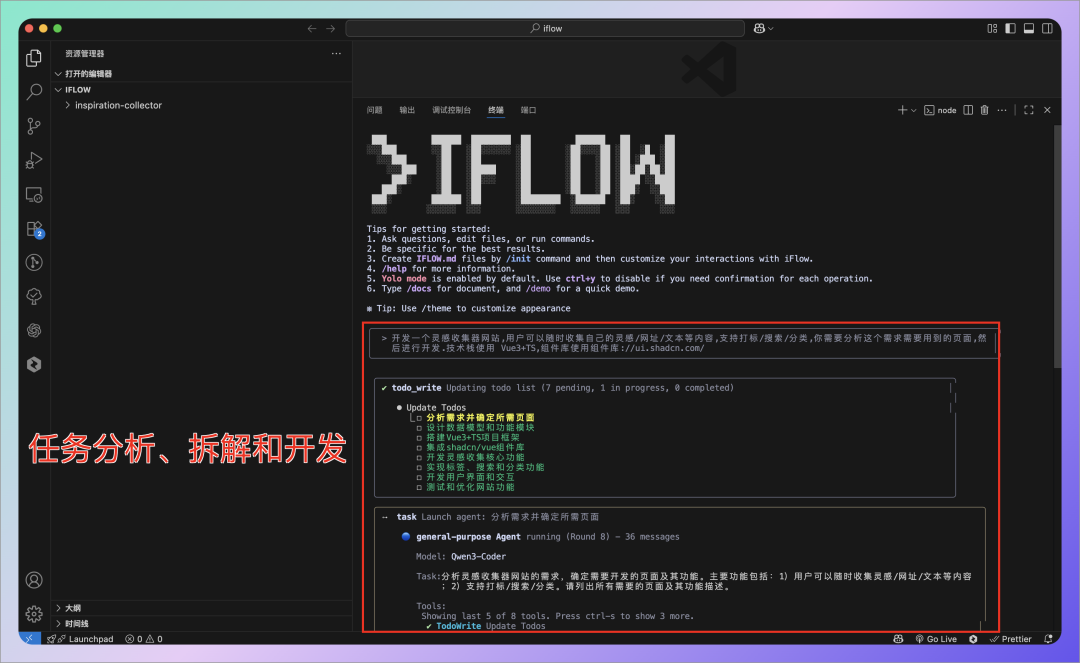Open the Copilot icon menu in title bar

click(763, 28)
